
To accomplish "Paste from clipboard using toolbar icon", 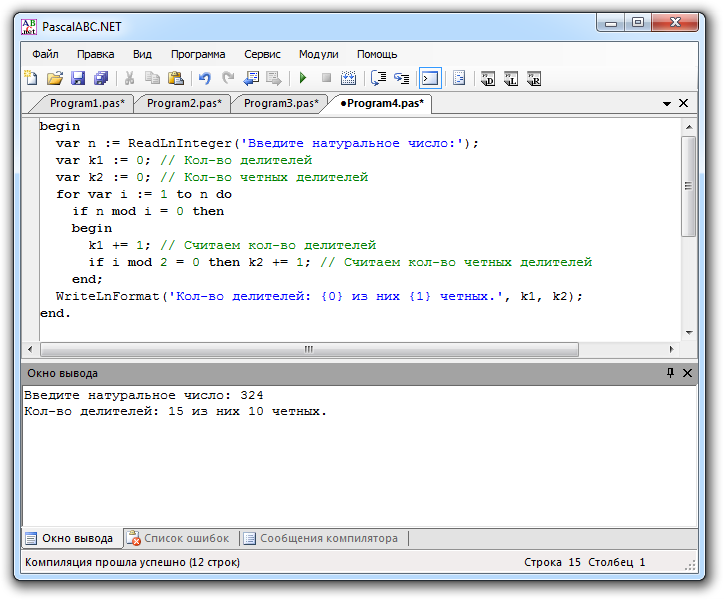I will tap(176, 78).
